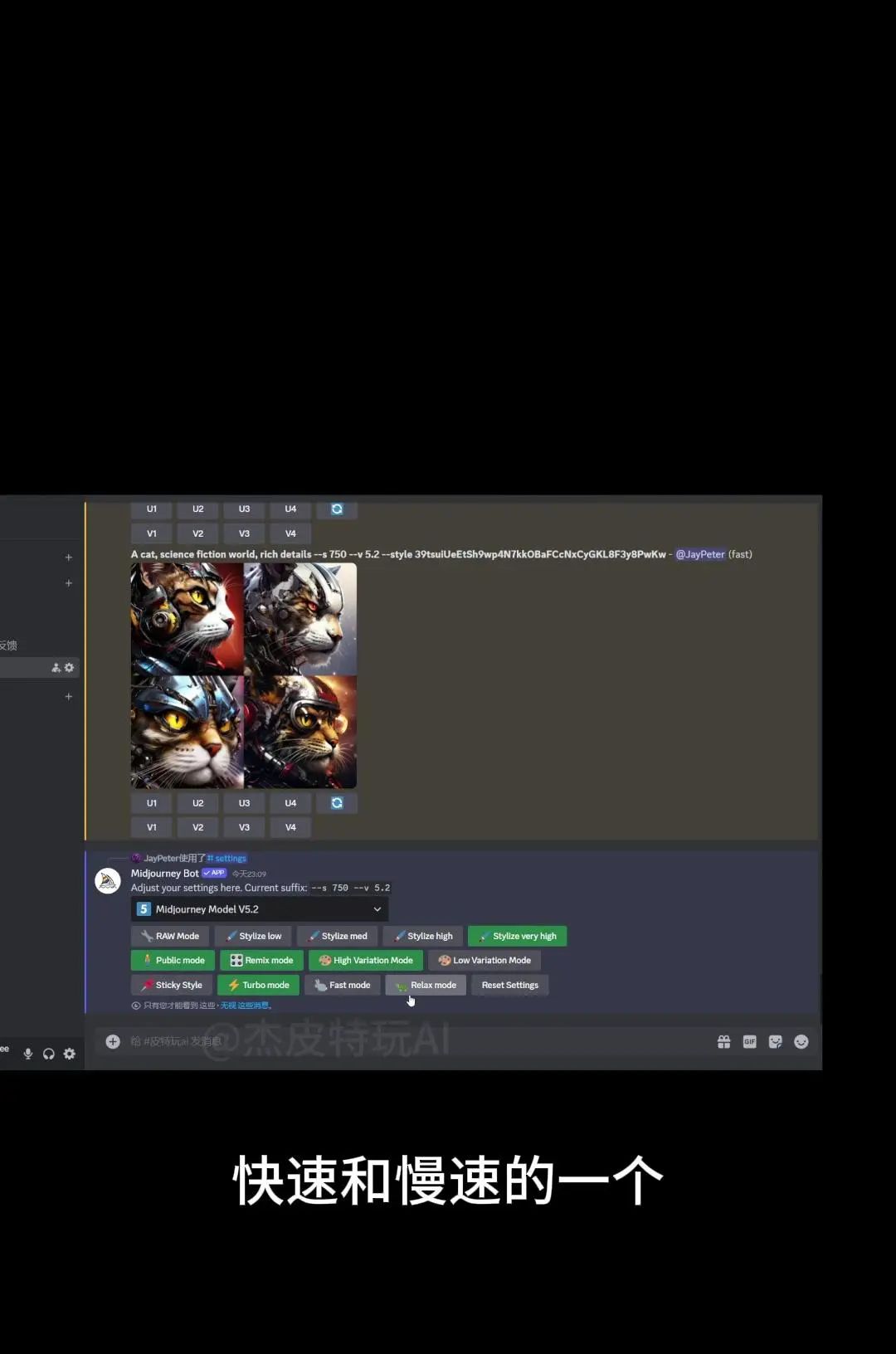896x1354 pixels.
Task: Expand the Midjourney Model V5.2 dropdown
Action: (259, 909)
